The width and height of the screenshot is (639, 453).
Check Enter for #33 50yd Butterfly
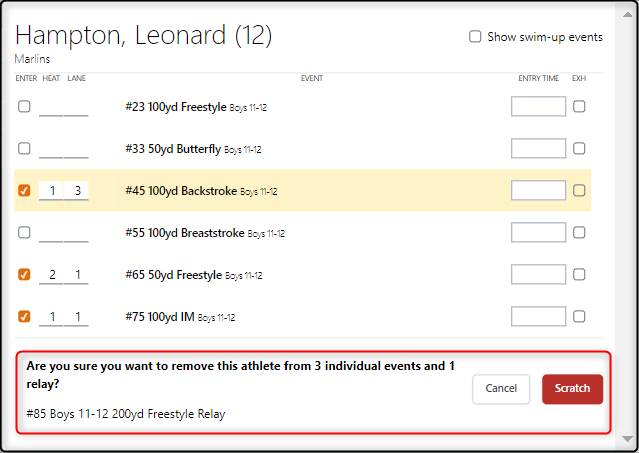(x=24, y=148)
